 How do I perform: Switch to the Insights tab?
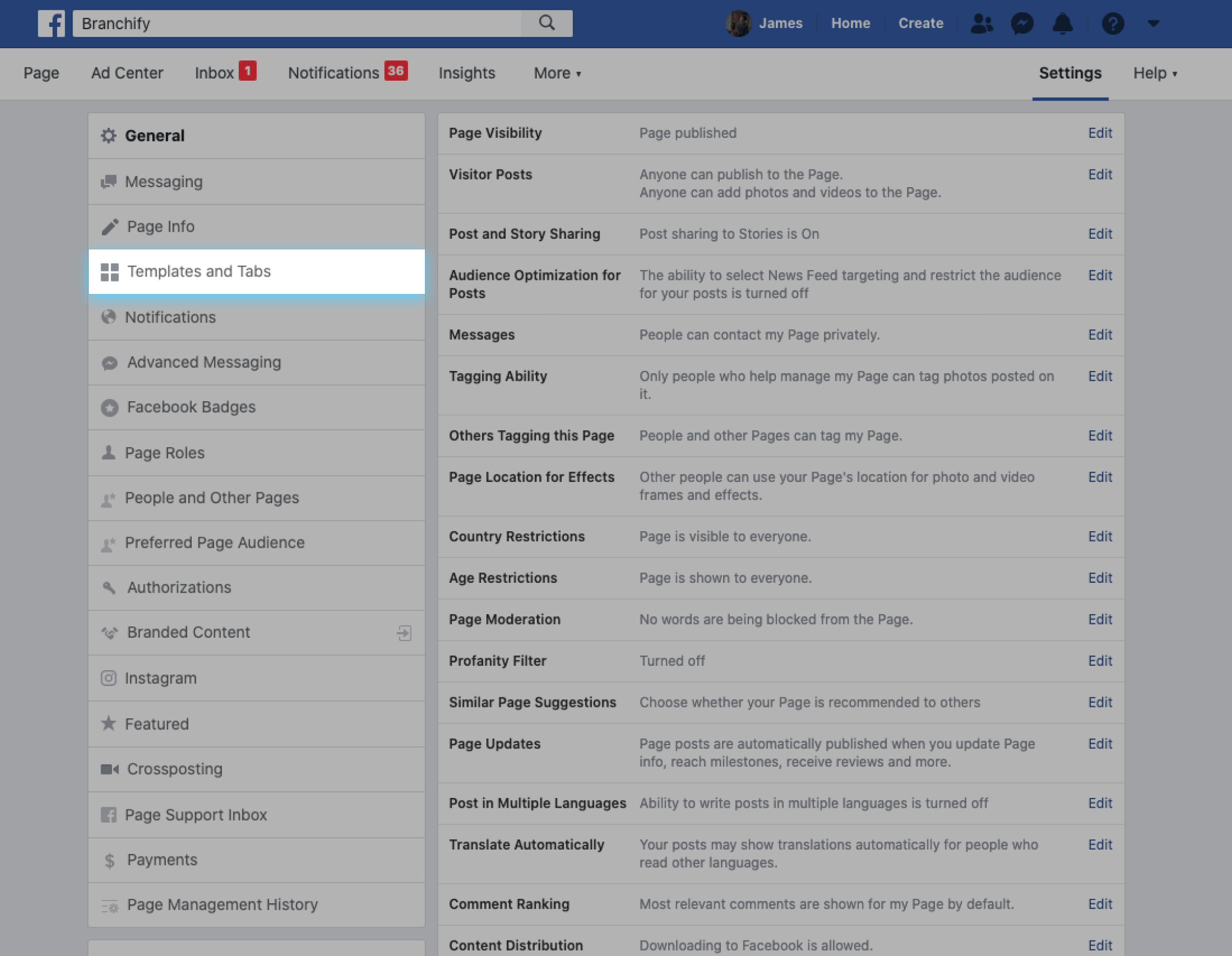(467, 74)
